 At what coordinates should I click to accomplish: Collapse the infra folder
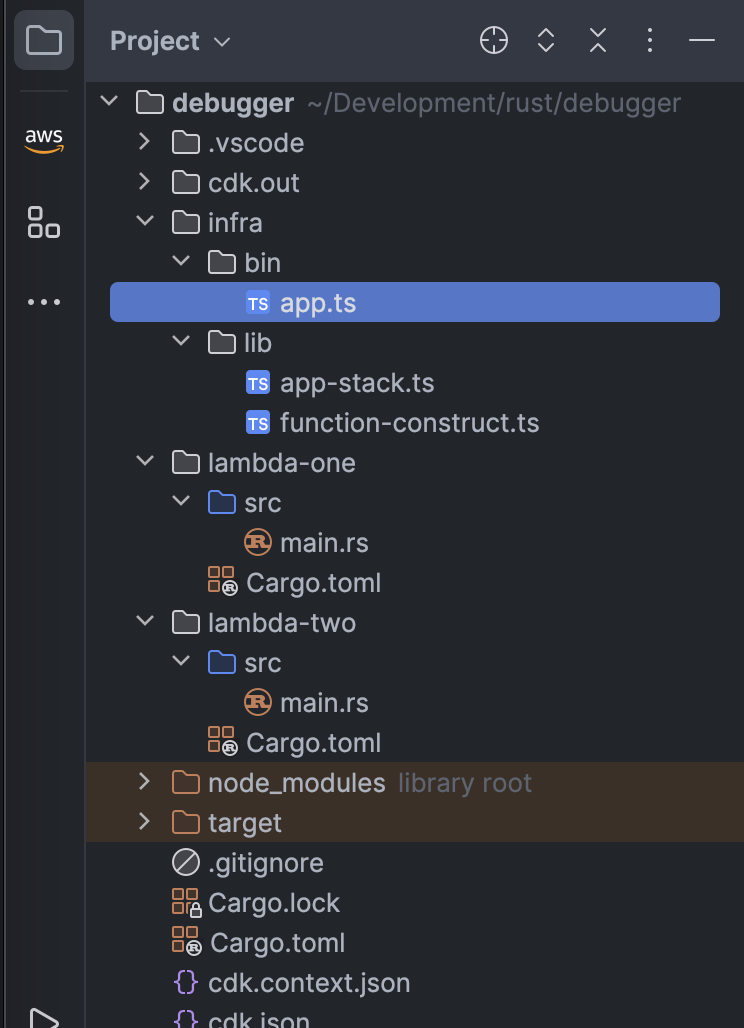(145, 222)
